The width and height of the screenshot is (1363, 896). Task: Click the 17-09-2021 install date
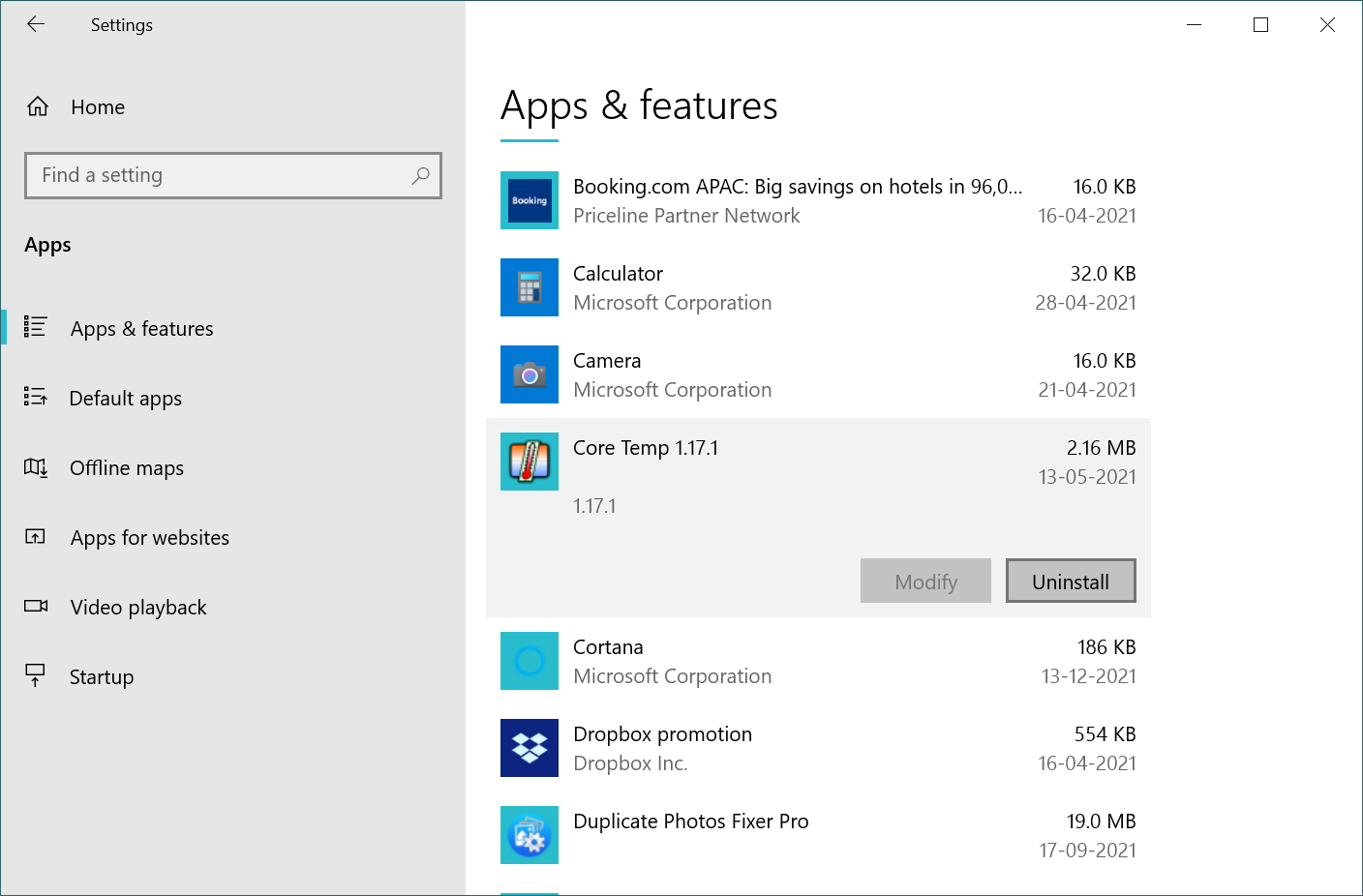point(1087,851)
